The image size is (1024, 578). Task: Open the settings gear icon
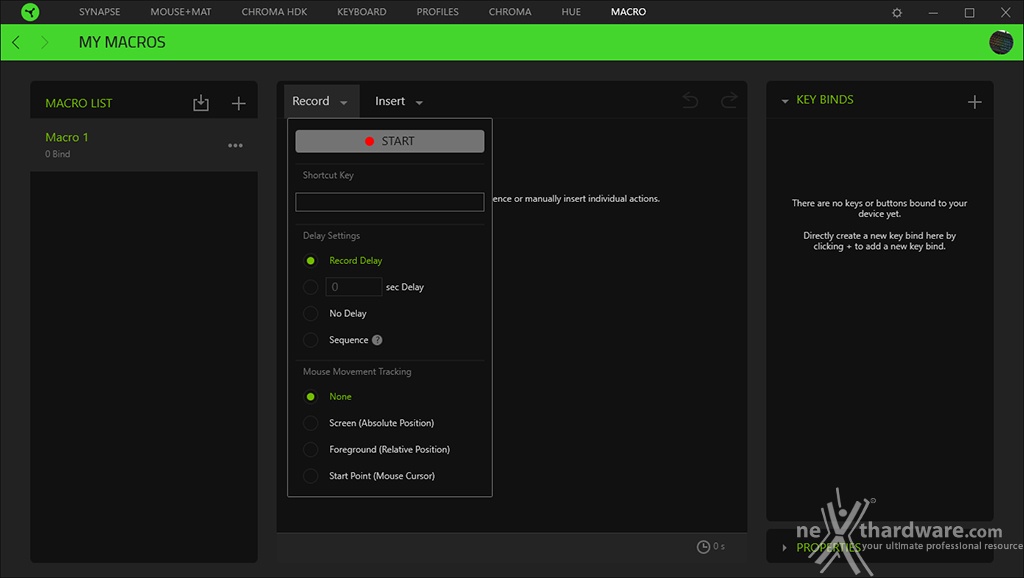pyautogui.click(x=897, y=12)
